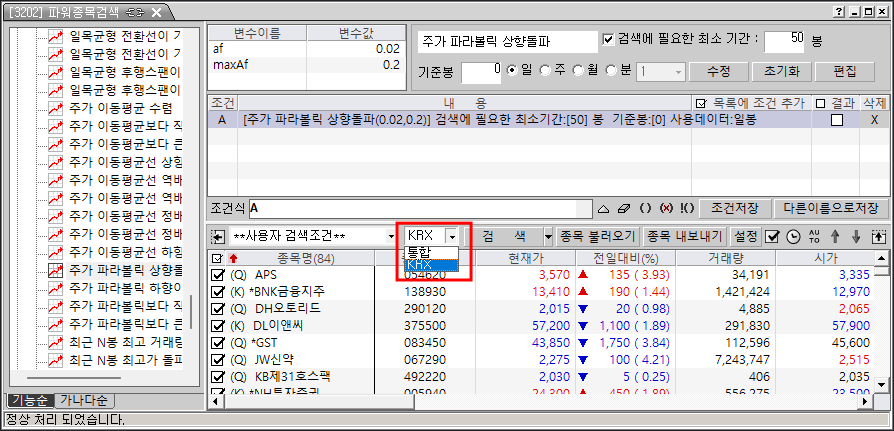
Task: Click the parentheses () icon for condition grouping
Action: point(645,209)
